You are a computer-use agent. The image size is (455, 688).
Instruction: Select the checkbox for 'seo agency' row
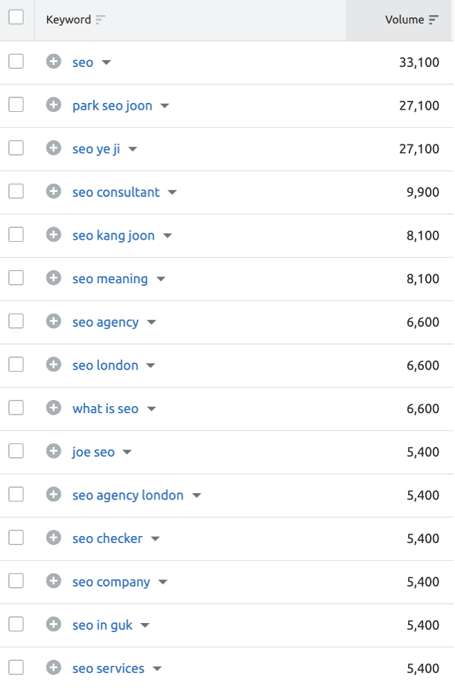(16, 321)
